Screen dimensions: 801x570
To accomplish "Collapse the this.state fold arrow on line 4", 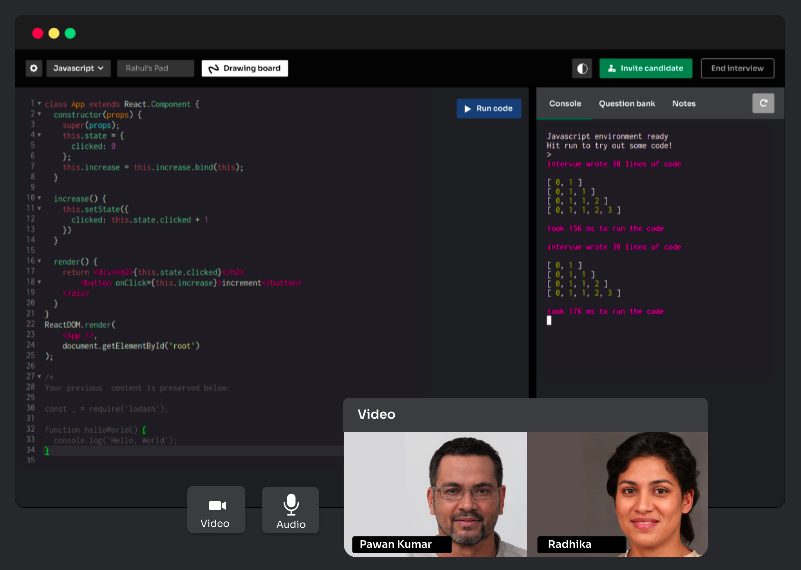I will [39, 135].
